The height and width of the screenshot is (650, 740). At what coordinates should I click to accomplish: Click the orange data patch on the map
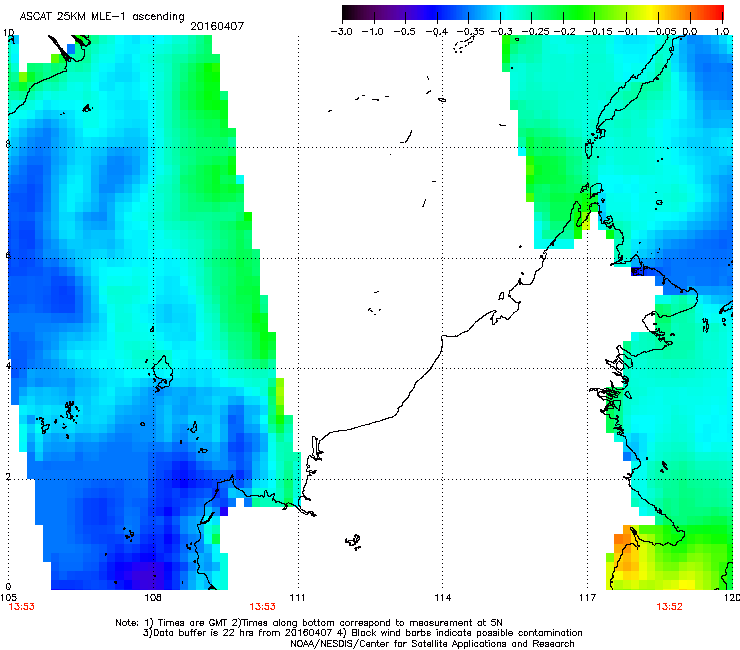(625, 552)
